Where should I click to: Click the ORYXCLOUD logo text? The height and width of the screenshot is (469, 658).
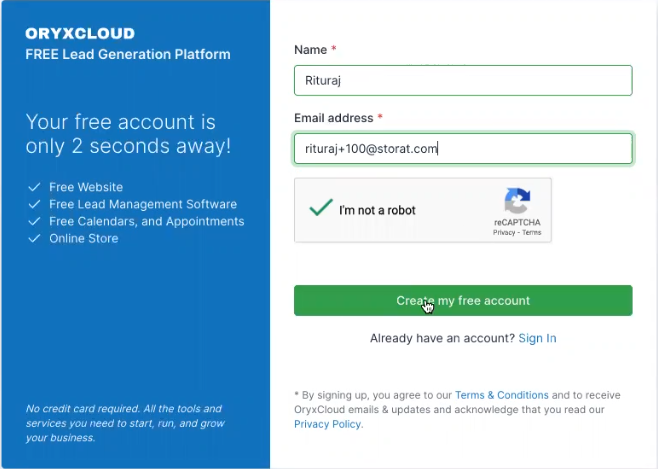tap(80, 34)
